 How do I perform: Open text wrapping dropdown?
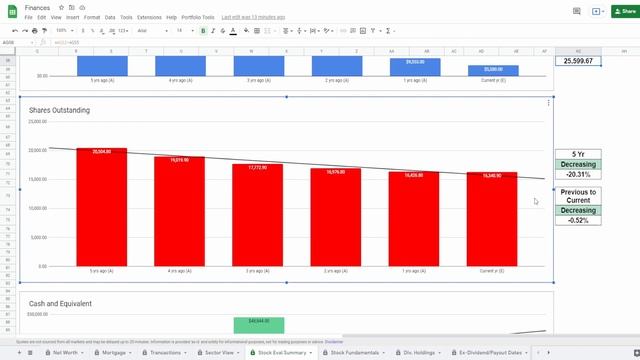point(315,31)
